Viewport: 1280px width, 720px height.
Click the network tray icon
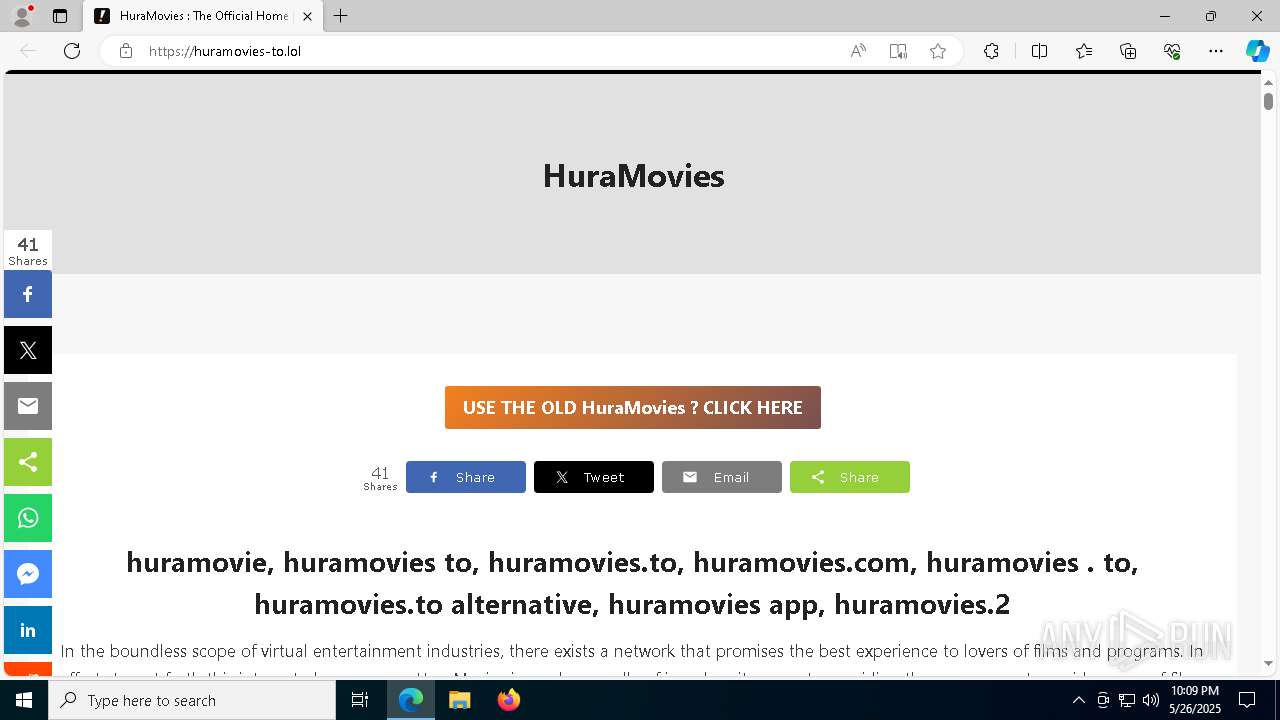[1126, 700]
